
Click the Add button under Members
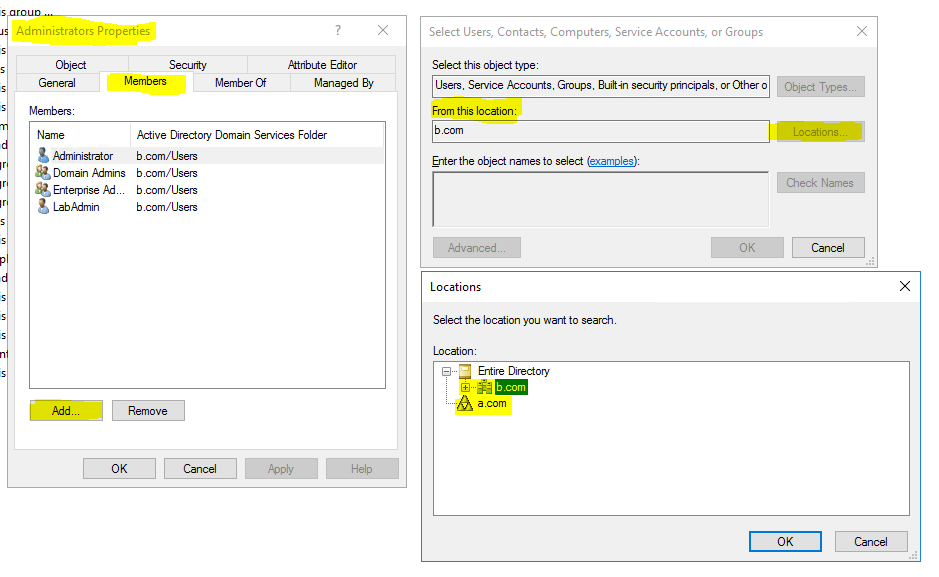[x=65, y=410]
